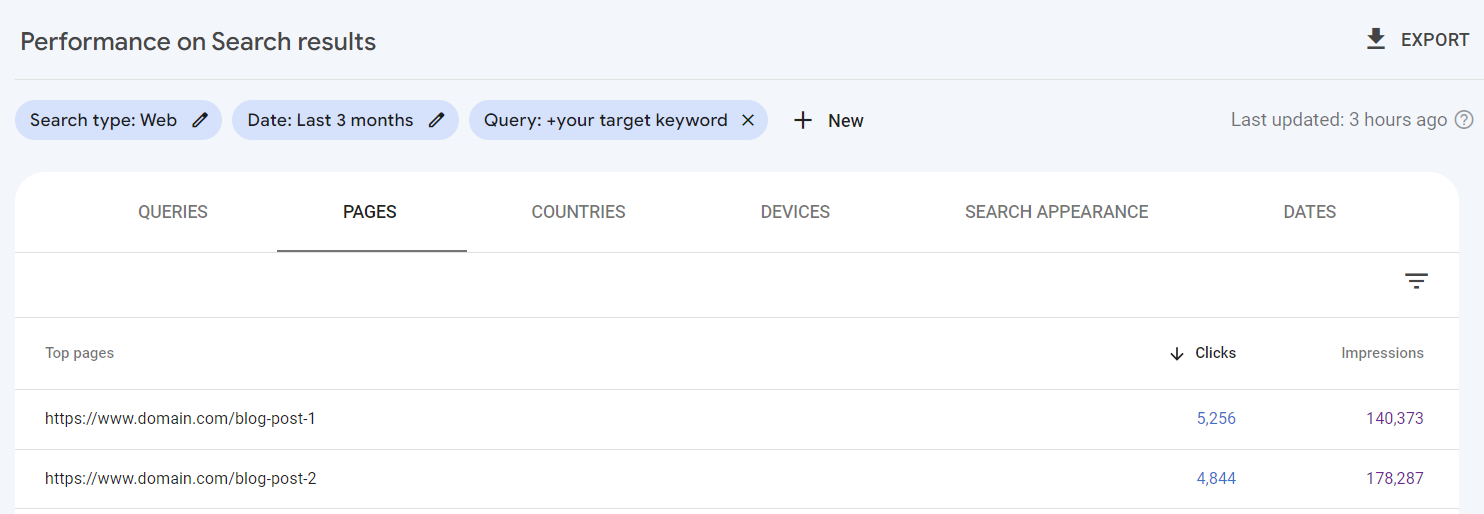Open the Search Appearance tab
Image resolution: width=1484 pixels, height=514 pixels.
(1056, 212)
